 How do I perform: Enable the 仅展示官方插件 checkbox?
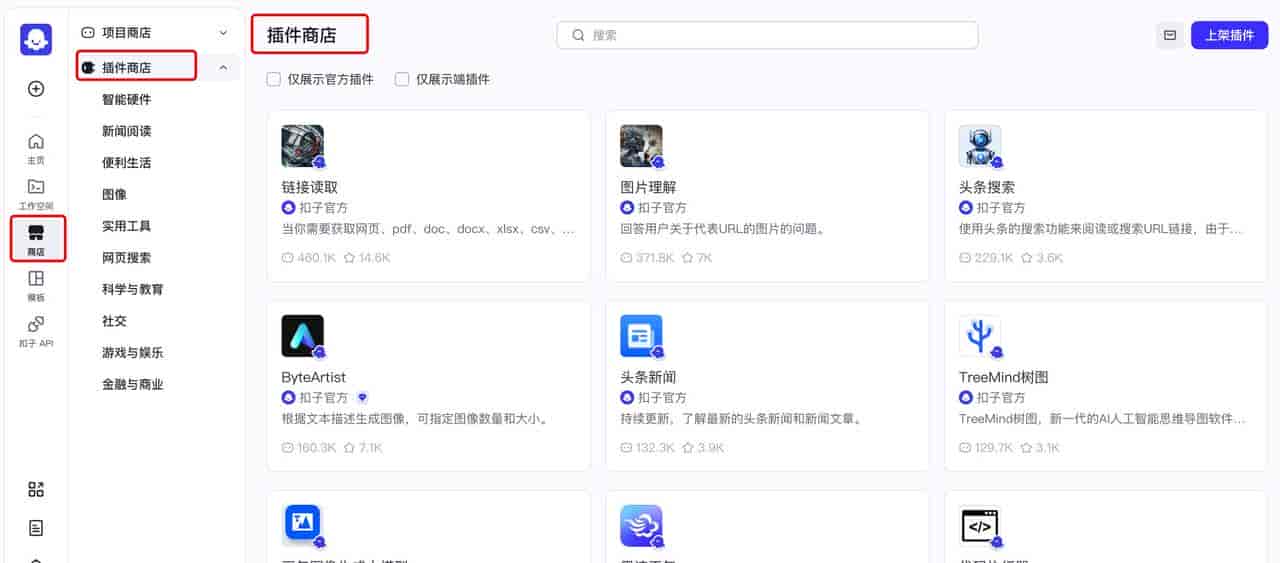click(x=273, y=79)
